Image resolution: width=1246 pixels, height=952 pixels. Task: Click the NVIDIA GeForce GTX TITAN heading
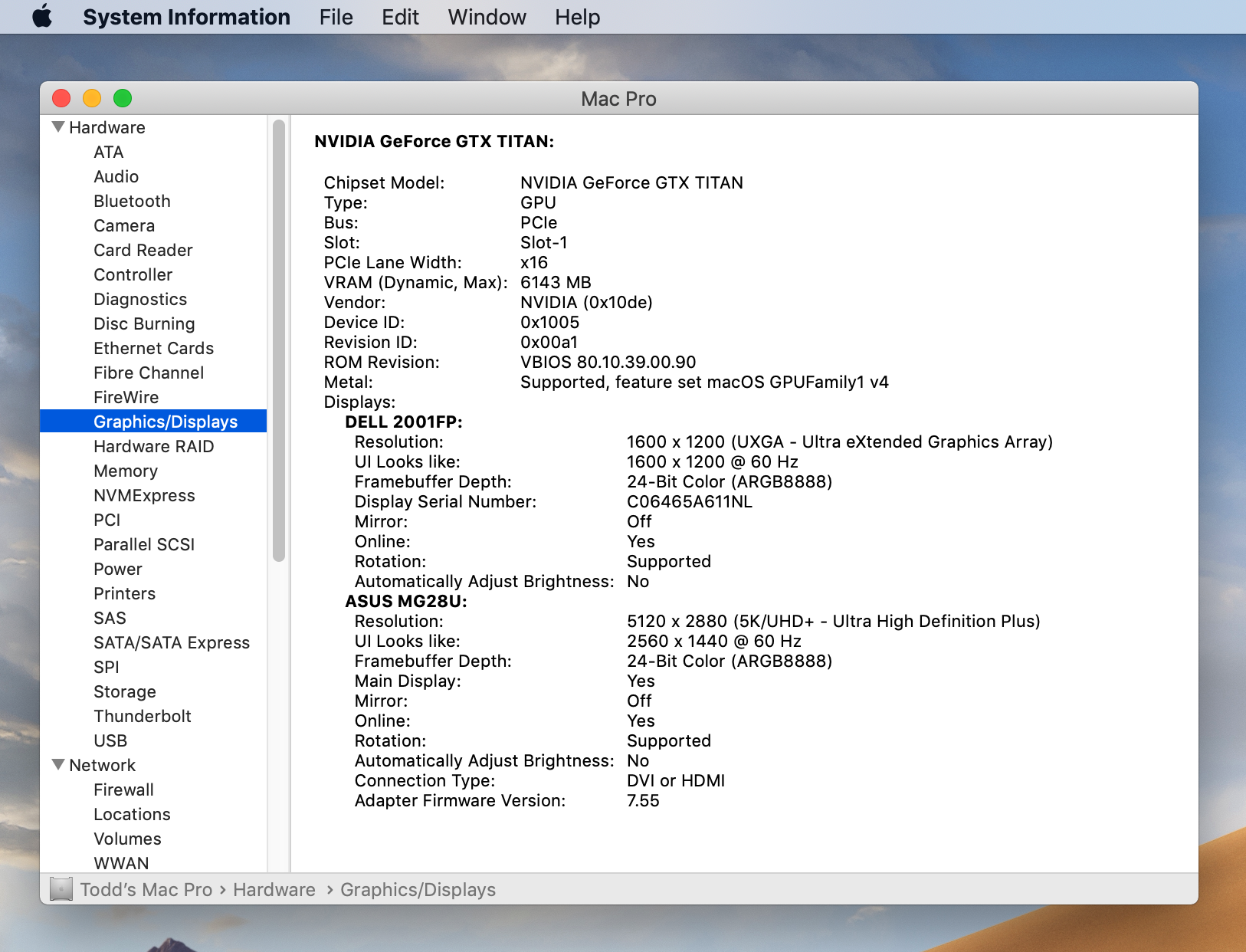coord(434,141)
